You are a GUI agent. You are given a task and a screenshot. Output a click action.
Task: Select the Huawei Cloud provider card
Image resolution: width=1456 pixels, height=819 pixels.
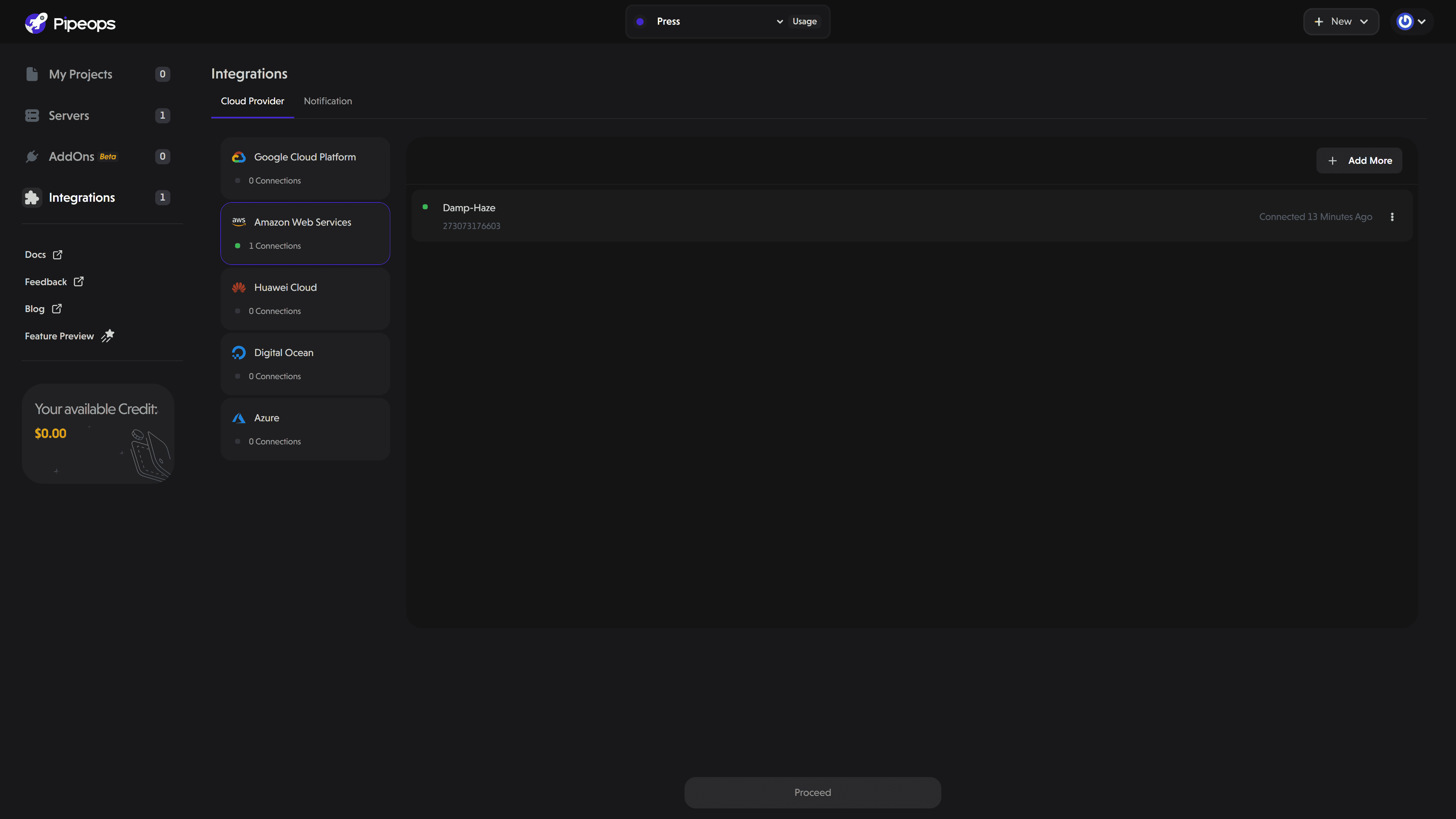pos(305,298)
